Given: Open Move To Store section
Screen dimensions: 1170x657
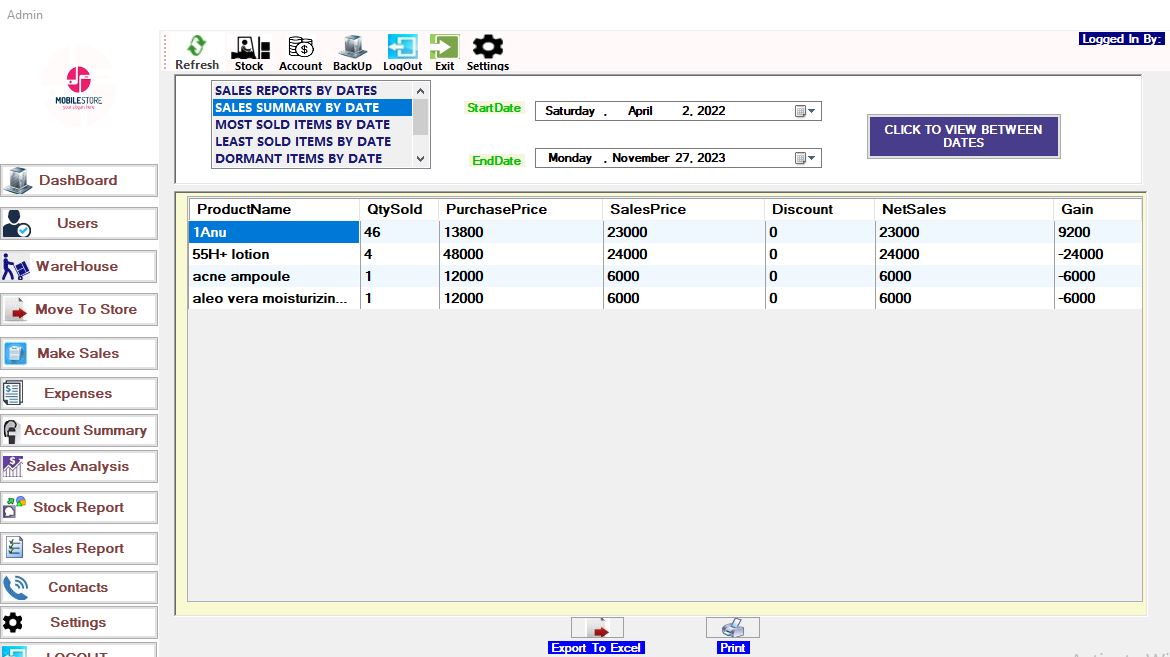Looking at the screenshot, I should click(x=79, y=309).
